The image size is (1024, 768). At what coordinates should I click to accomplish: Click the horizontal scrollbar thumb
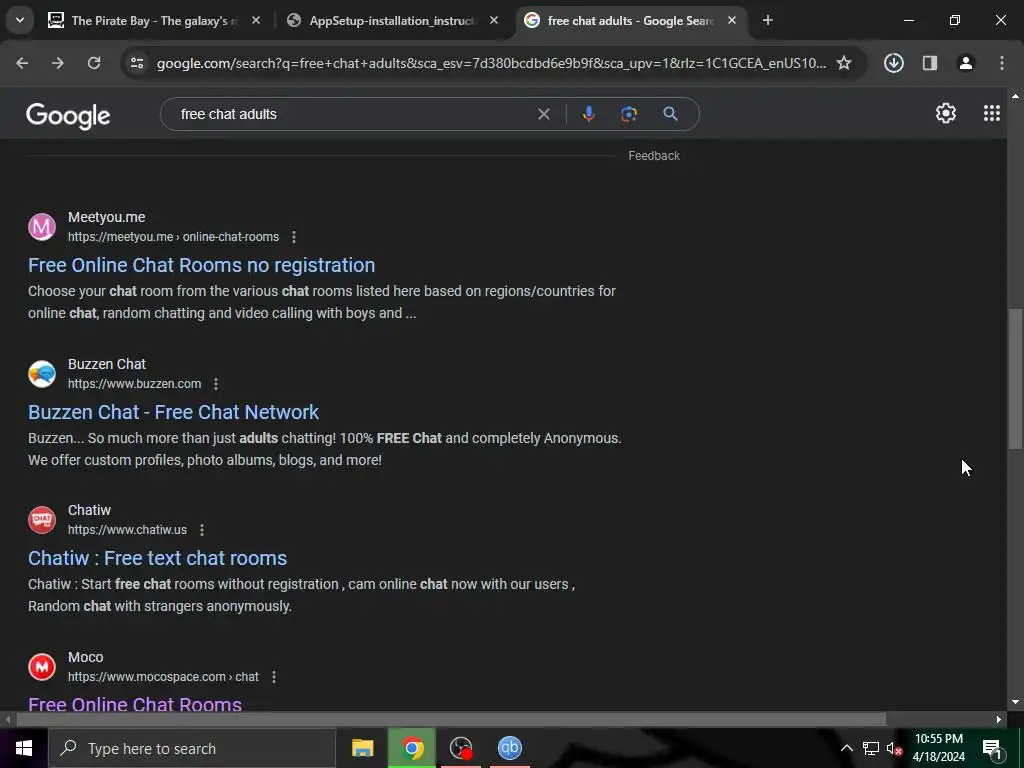pos(451,720)
